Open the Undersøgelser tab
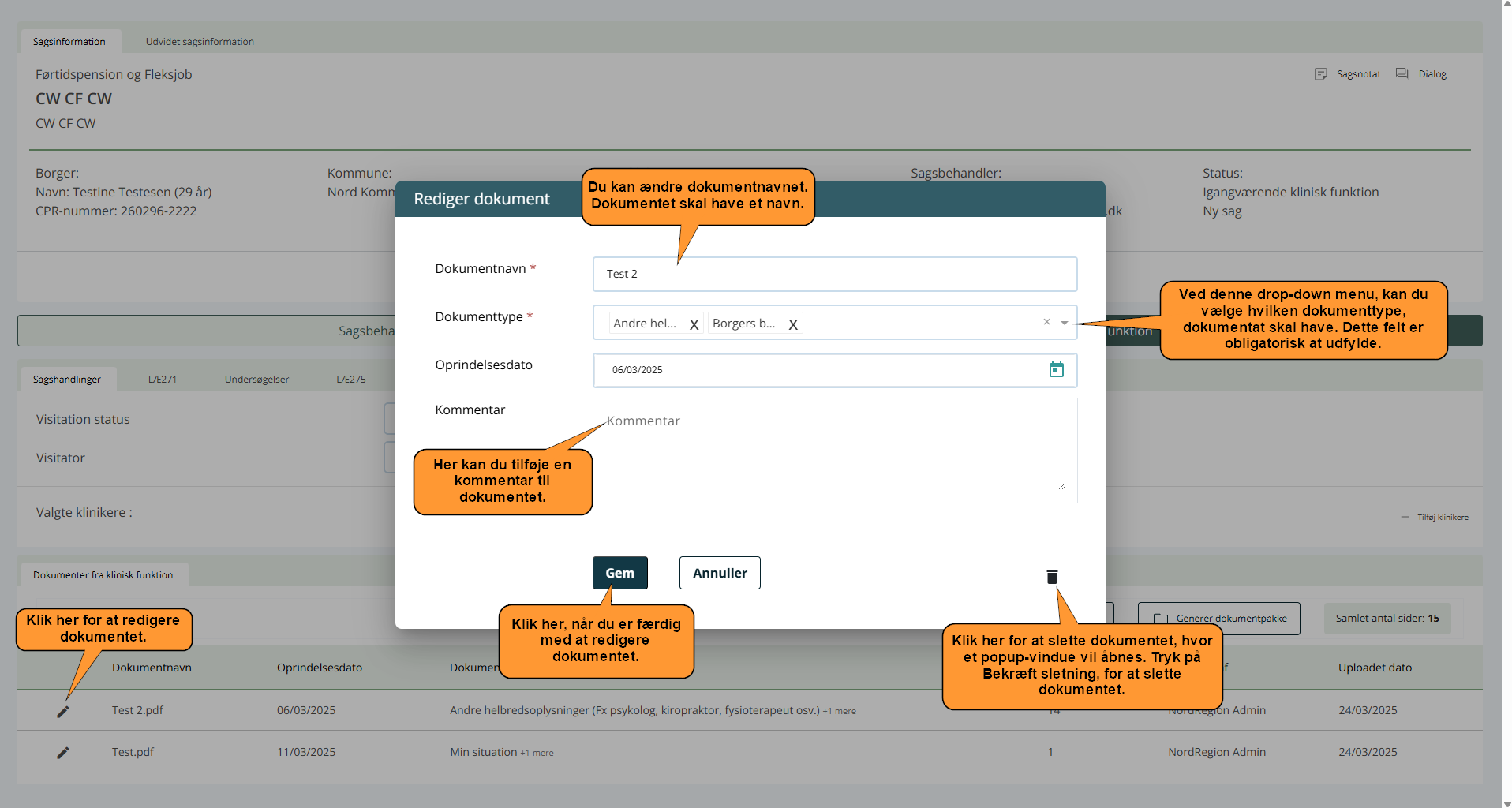This screenshot has width=1512, height=808. [256, 380]
